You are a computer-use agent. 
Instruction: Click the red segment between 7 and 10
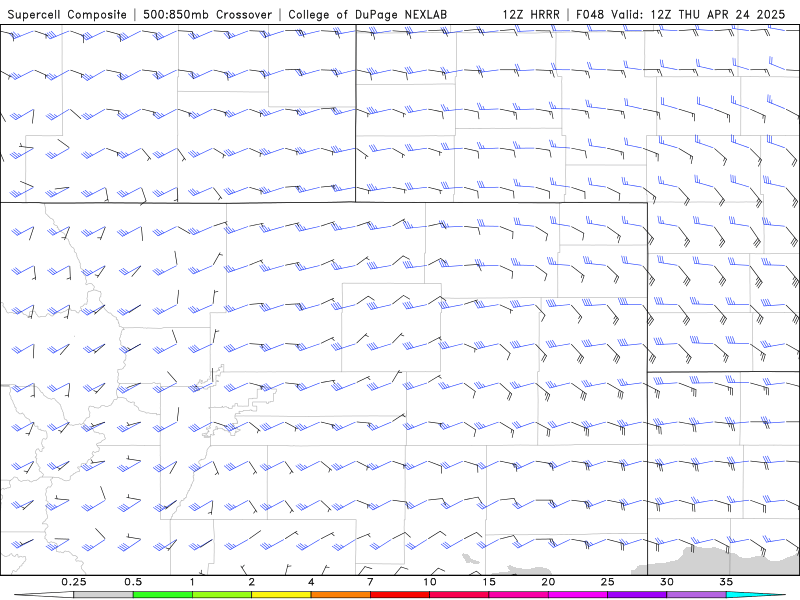coord(399,595)
